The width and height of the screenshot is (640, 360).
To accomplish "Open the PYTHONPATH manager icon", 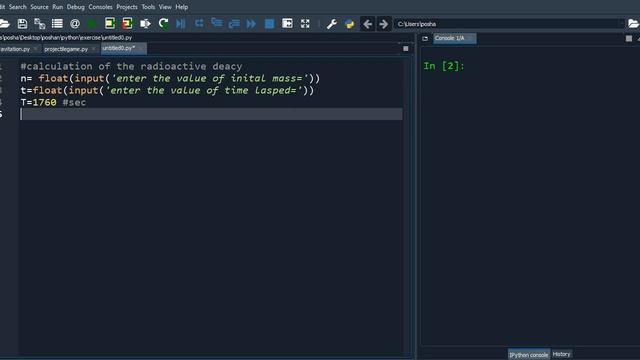I will 349,24.
